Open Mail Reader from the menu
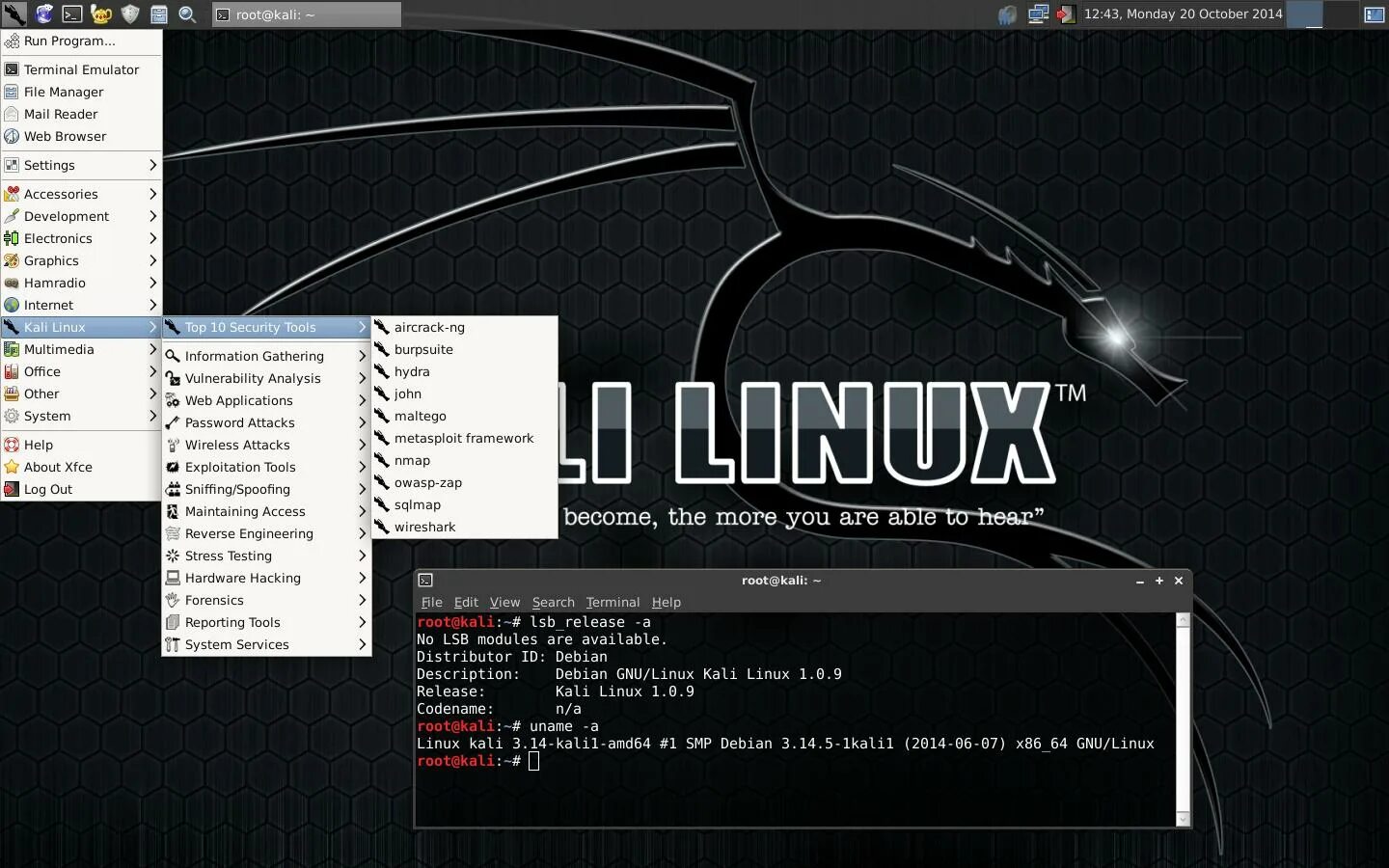Screen dimensions: 1389x868 pyautogui.click(x=81, y=114)
